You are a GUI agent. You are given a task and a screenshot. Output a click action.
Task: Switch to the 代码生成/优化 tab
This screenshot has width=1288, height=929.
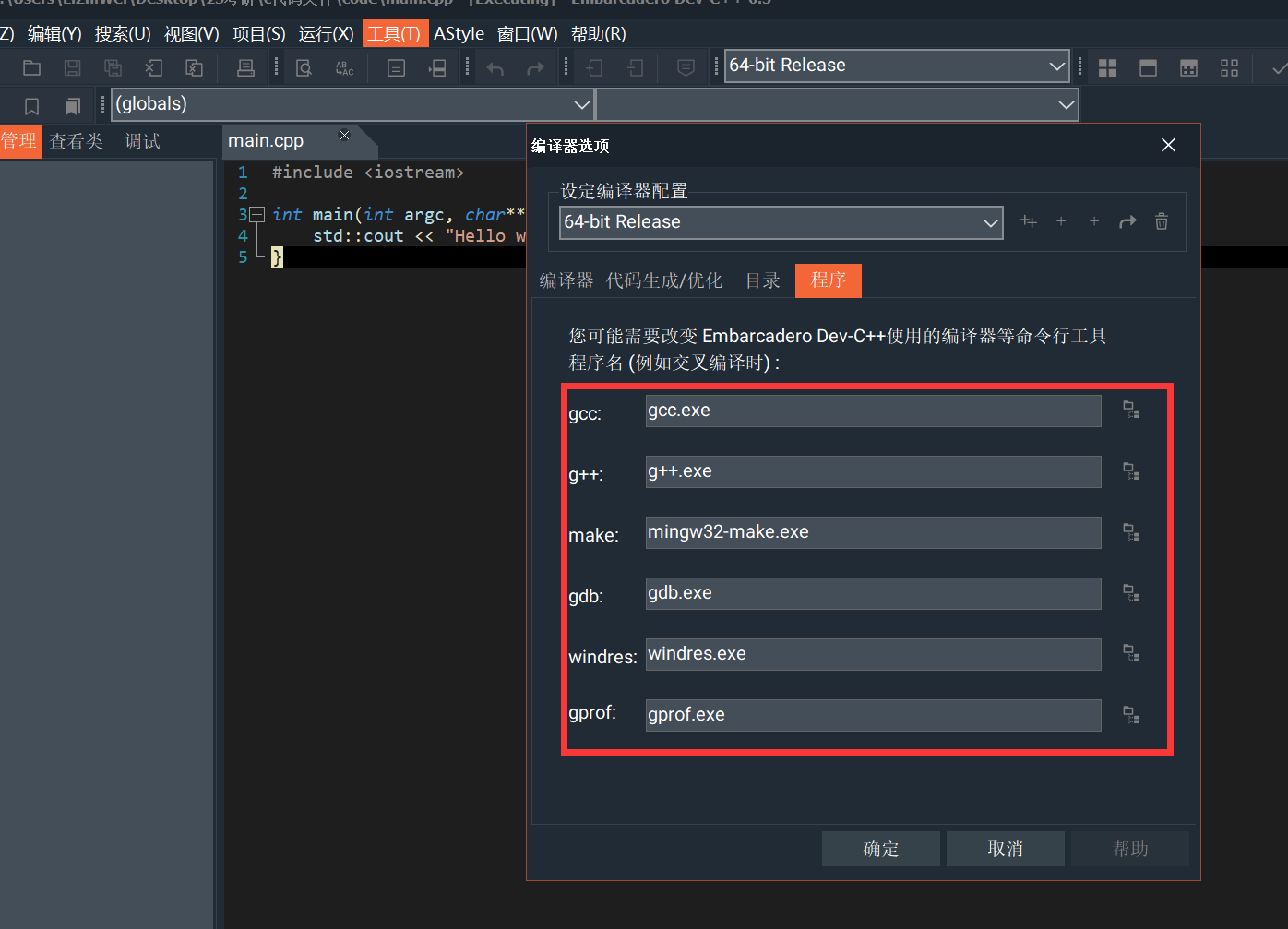[x=664, y=280]
